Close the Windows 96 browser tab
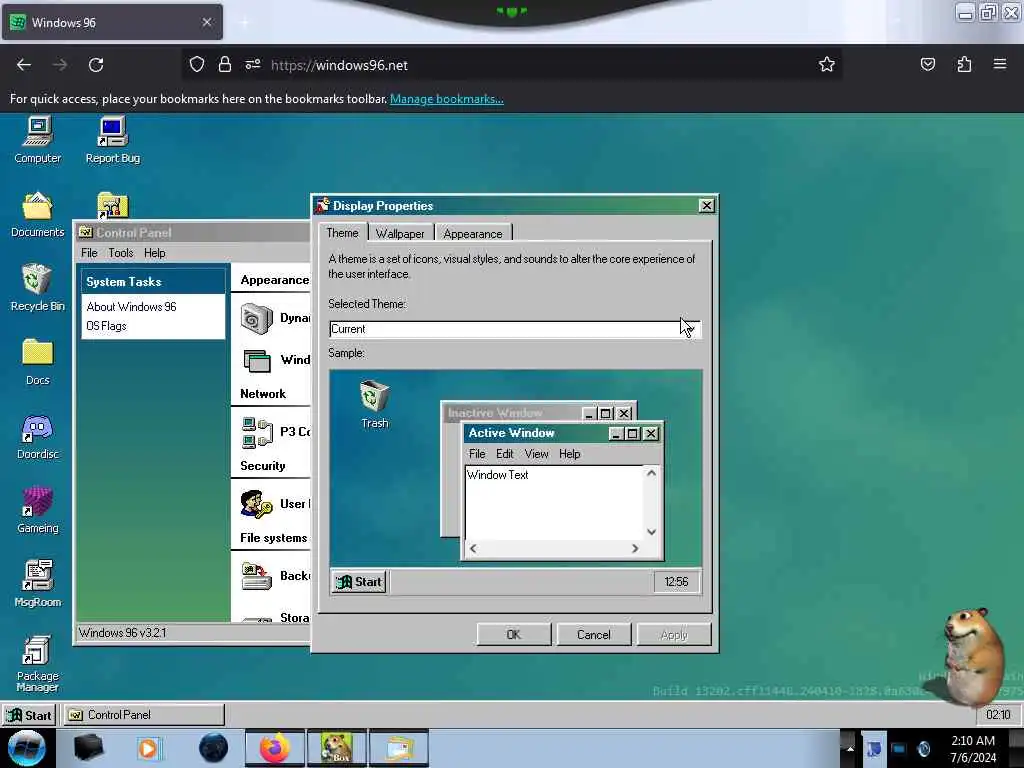Viewport: 1024px width, 768px height. click(206, 22)
